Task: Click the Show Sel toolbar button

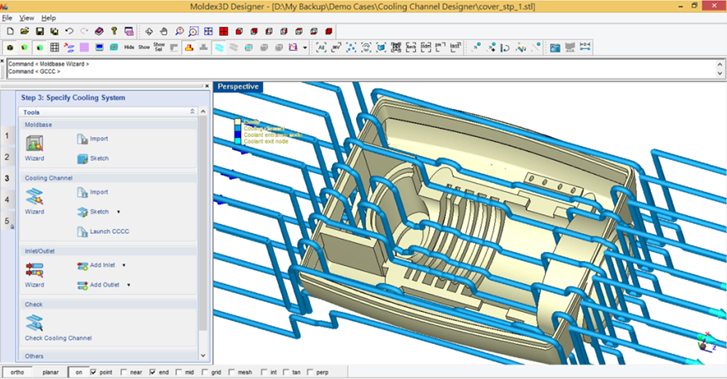Action: tap(159, 47)
